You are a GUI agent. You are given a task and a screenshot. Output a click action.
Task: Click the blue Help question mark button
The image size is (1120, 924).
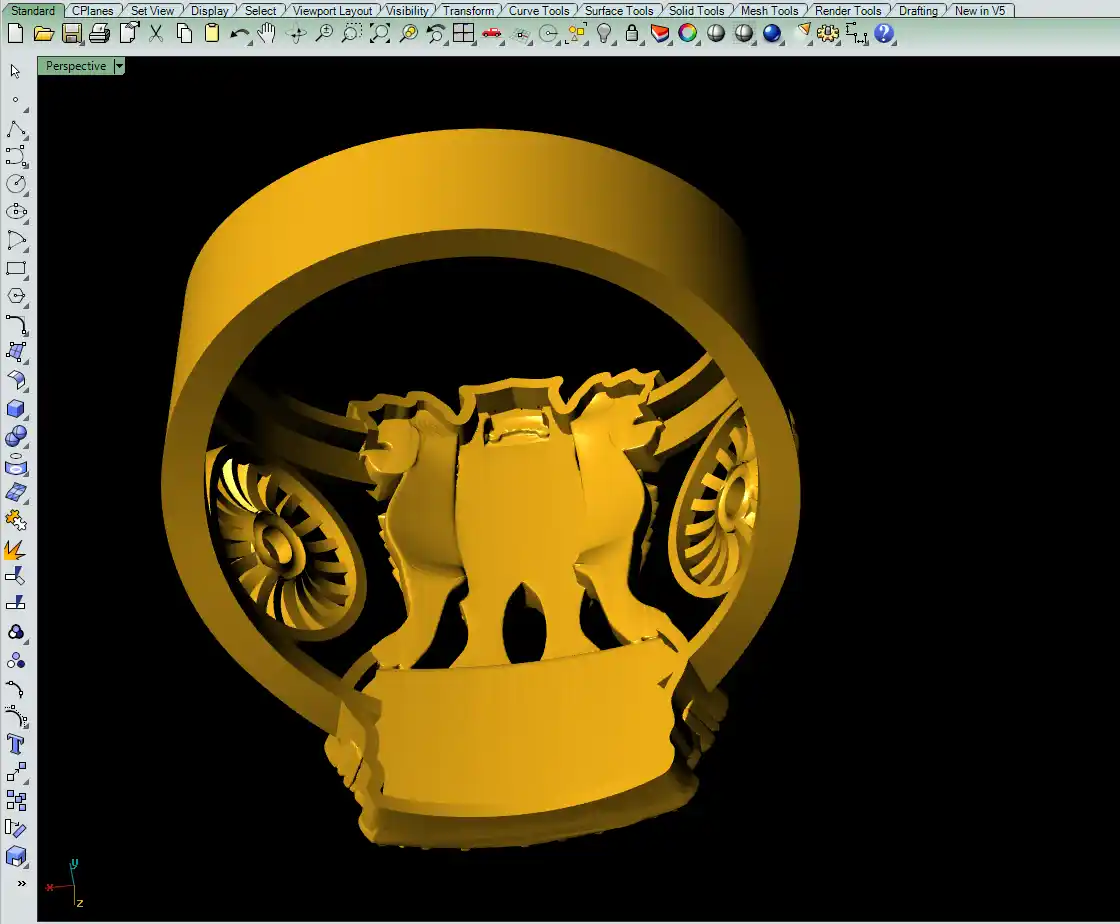click(x=884, y=34)
